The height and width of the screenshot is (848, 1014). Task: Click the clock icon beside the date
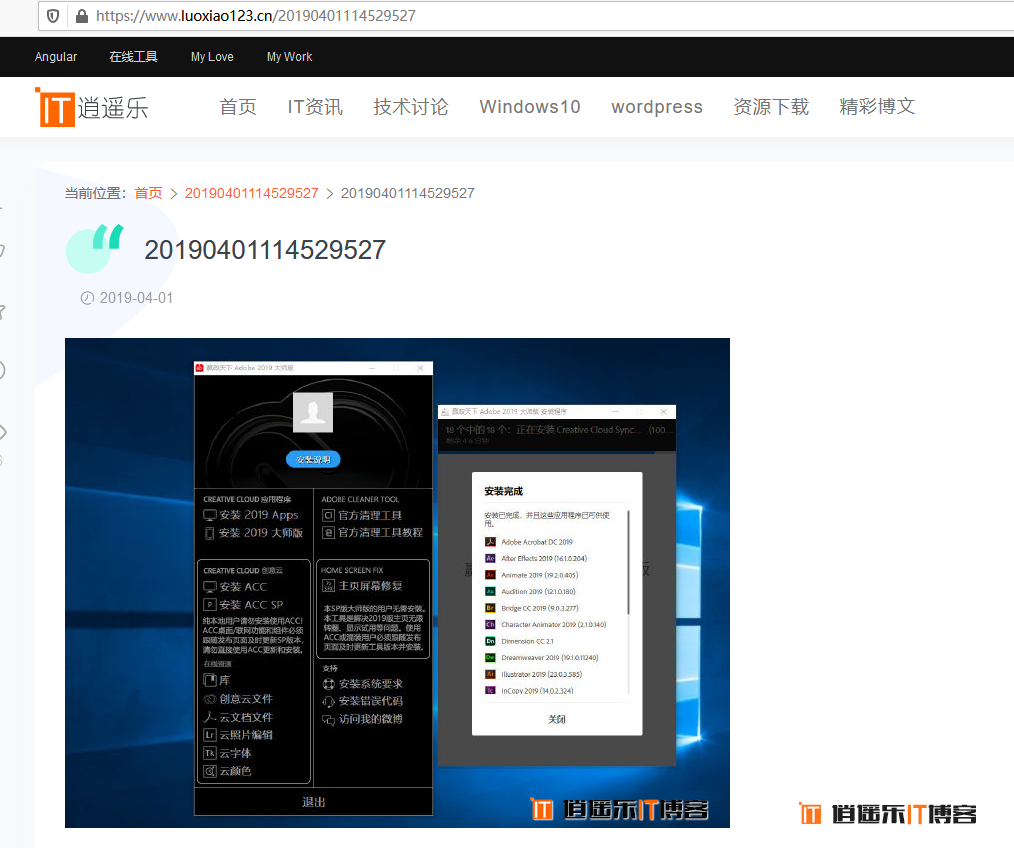click(x=87, y=298)
